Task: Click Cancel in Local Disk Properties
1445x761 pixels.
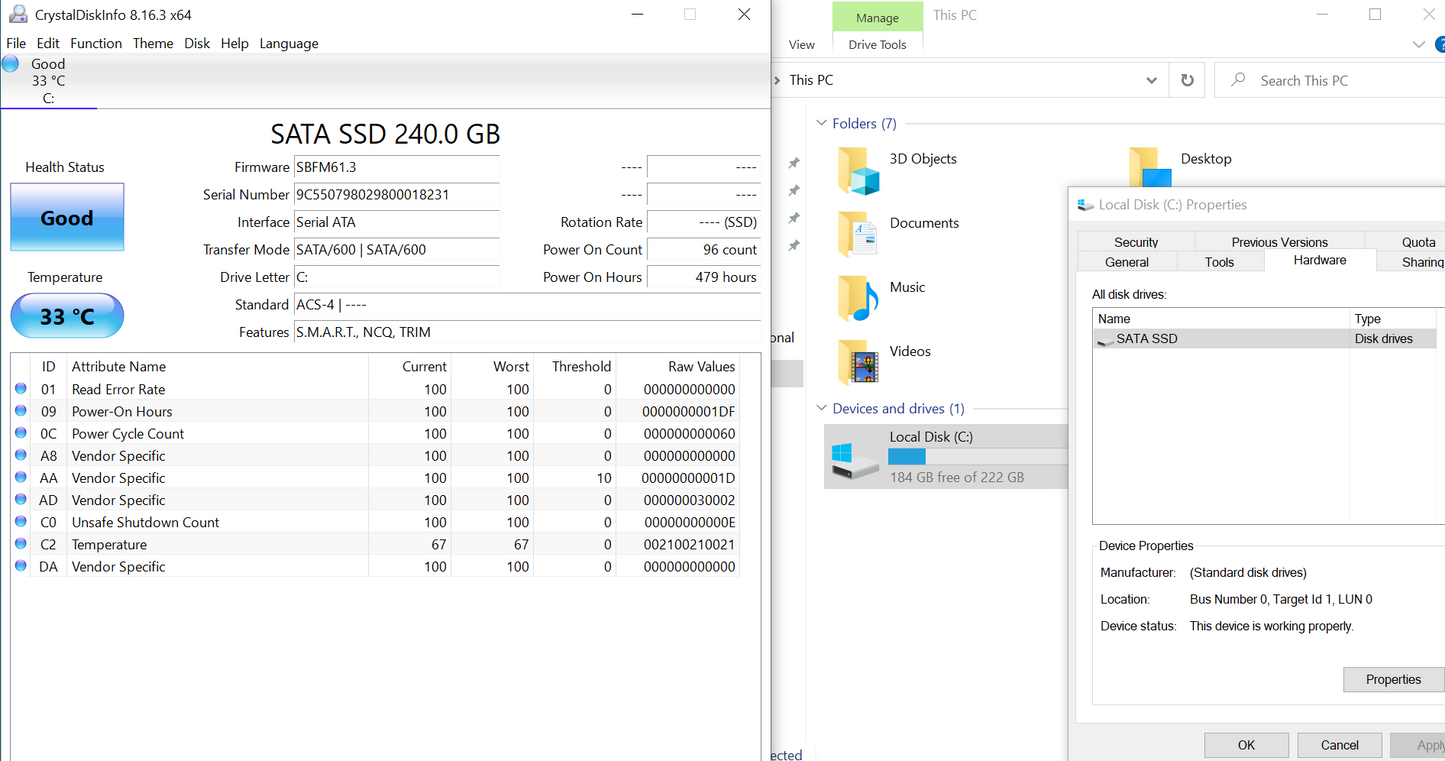Action: click(x=1339, y=745)
